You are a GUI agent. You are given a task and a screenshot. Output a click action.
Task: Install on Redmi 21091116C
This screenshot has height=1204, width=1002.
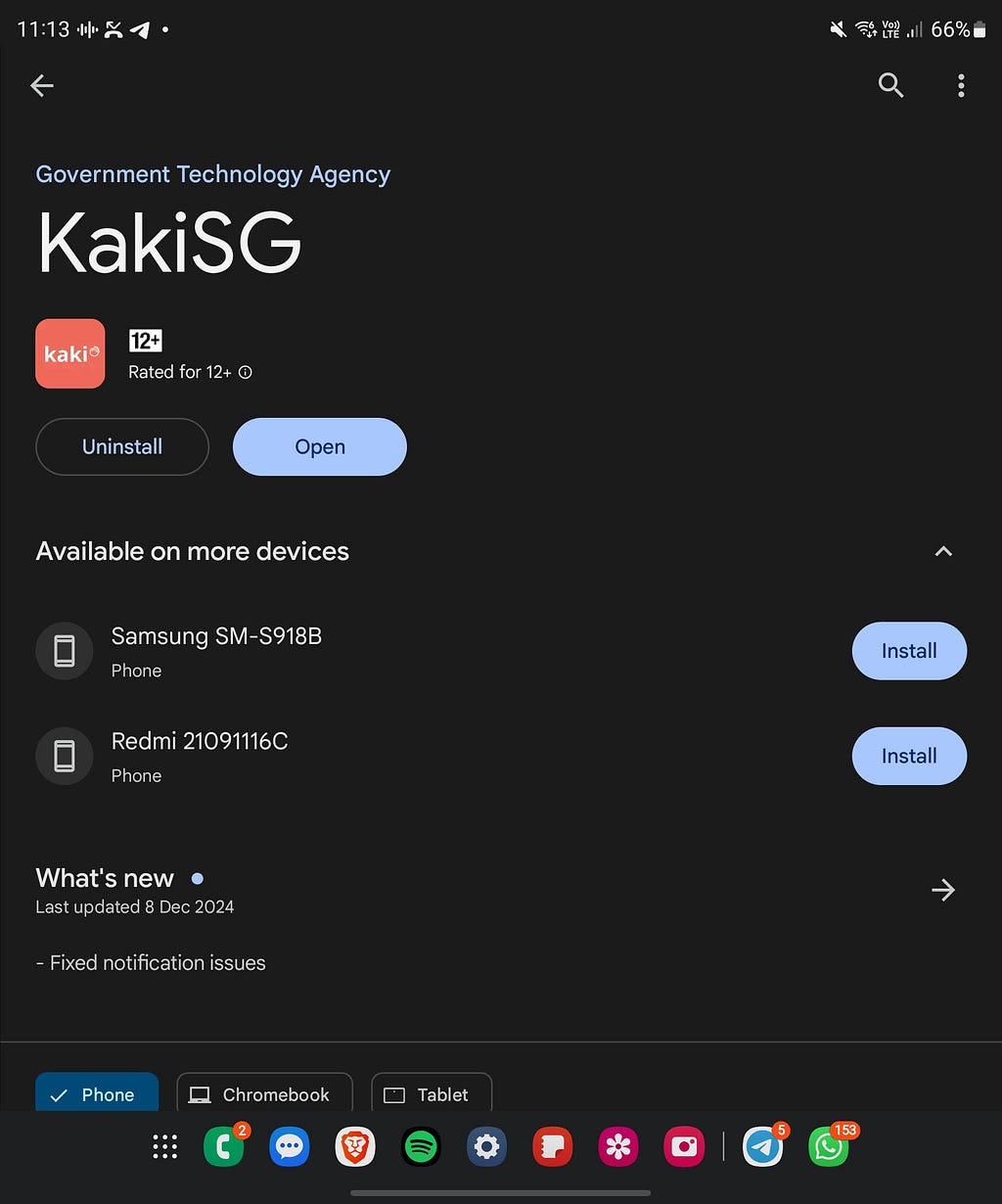pos(909,756)
